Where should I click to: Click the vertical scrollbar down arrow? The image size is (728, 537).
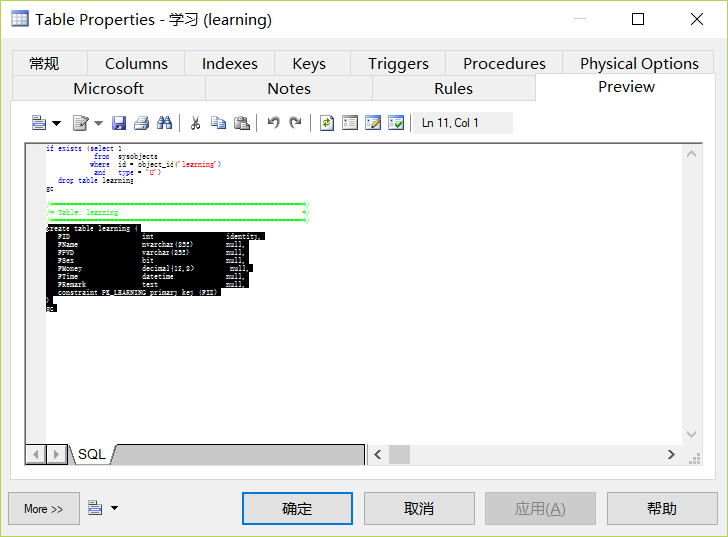point(691,434)
